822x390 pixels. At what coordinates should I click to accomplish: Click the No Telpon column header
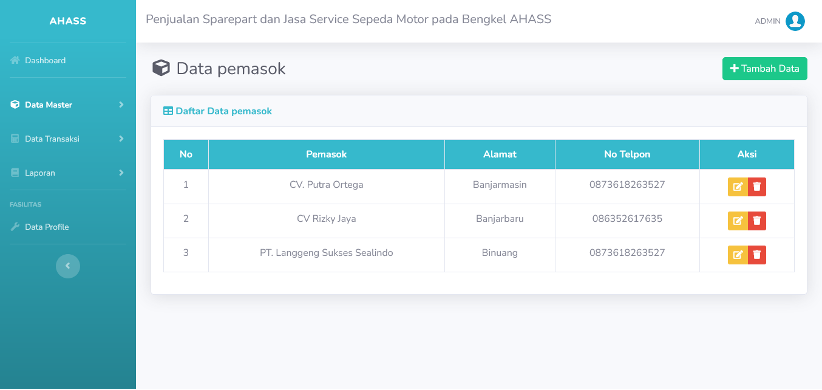[627, 154]
